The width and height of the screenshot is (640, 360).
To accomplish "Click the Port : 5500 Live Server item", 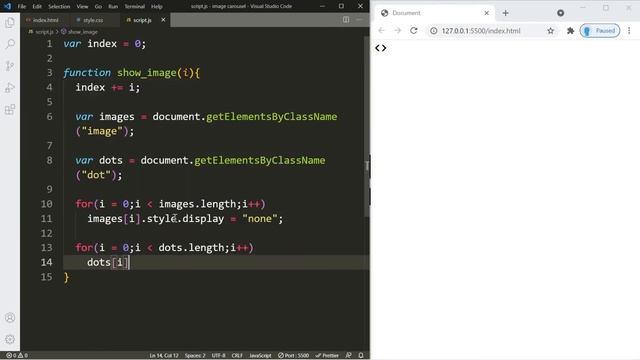I will pyautogui.click(x=293, y=356).
